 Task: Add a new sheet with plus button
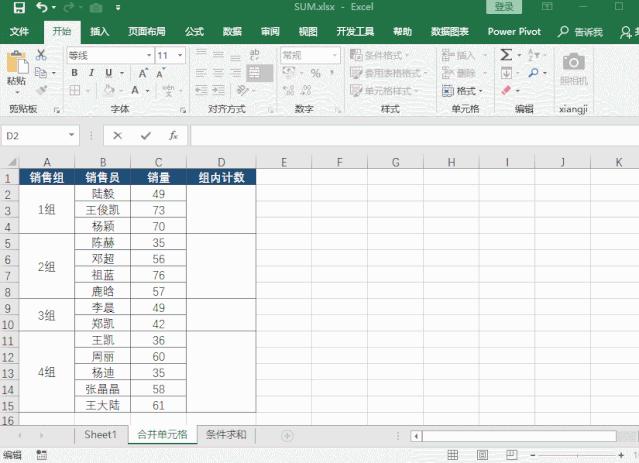click(287, 436)
